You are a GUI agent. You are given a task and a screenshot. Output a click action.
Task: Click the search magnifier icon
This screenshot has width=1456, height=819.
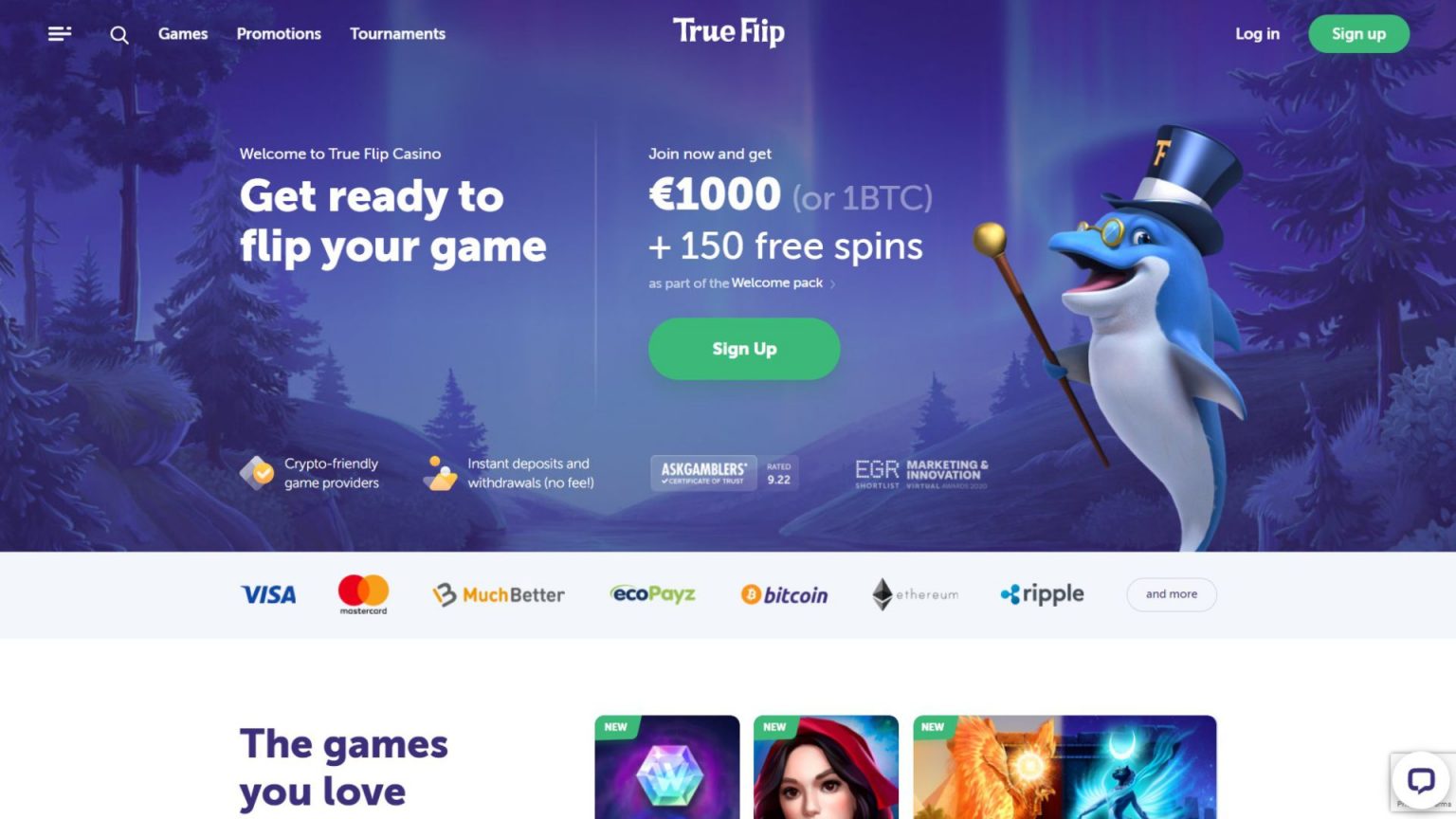pos(119,35)
